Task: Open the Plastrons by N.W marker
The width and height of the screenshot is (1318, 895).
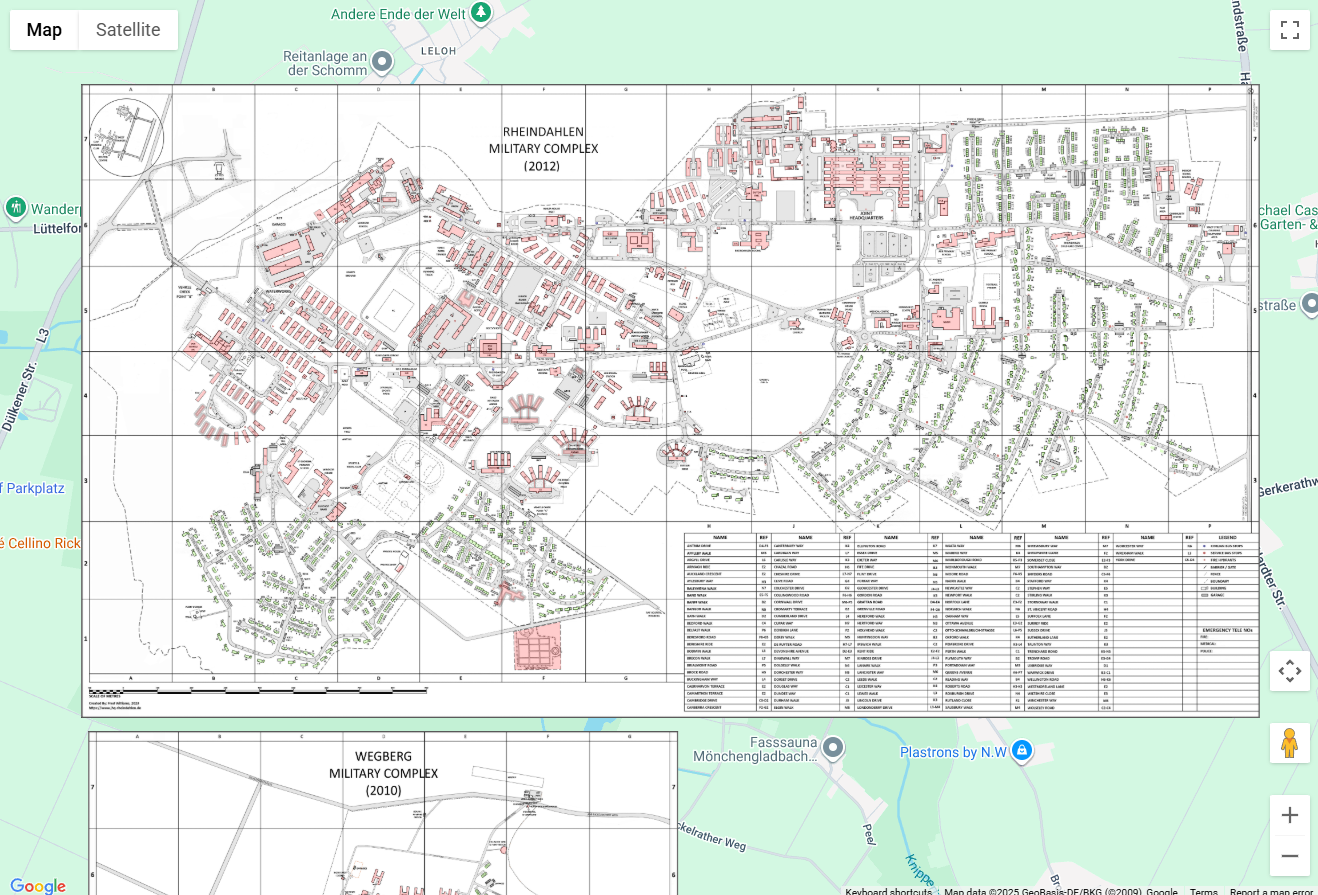Action: pyautogui.click(x=1021, y=750)
